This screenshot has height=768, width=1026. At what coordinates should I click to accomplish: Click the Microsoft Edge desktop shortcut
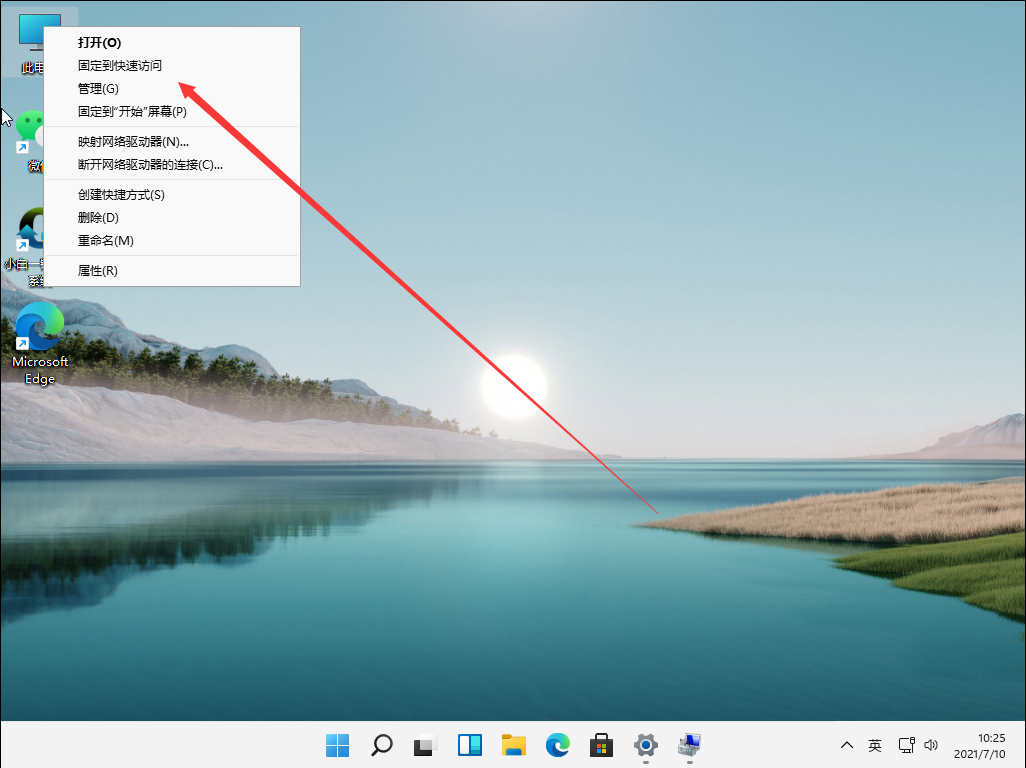click(x=40, y=335)
